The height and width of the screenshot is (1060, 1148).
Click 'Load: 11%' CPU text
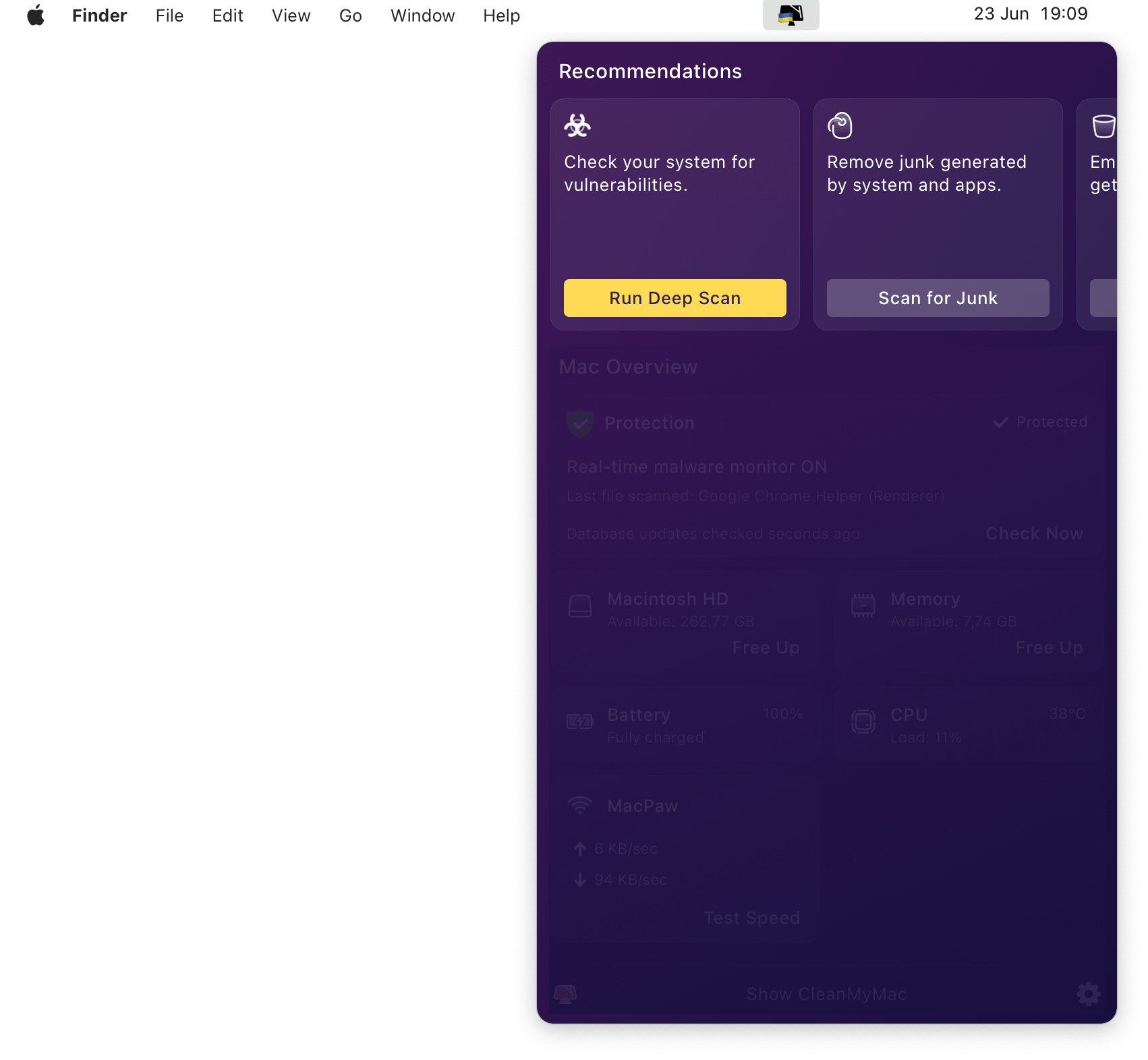coord(925,738)
